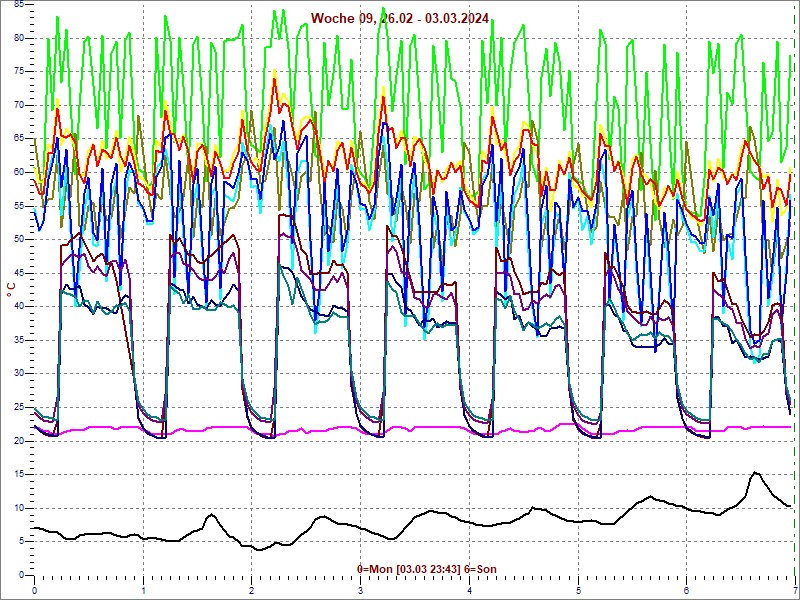Select the y-axis temperature label "40"

click(x=19, y=307)
